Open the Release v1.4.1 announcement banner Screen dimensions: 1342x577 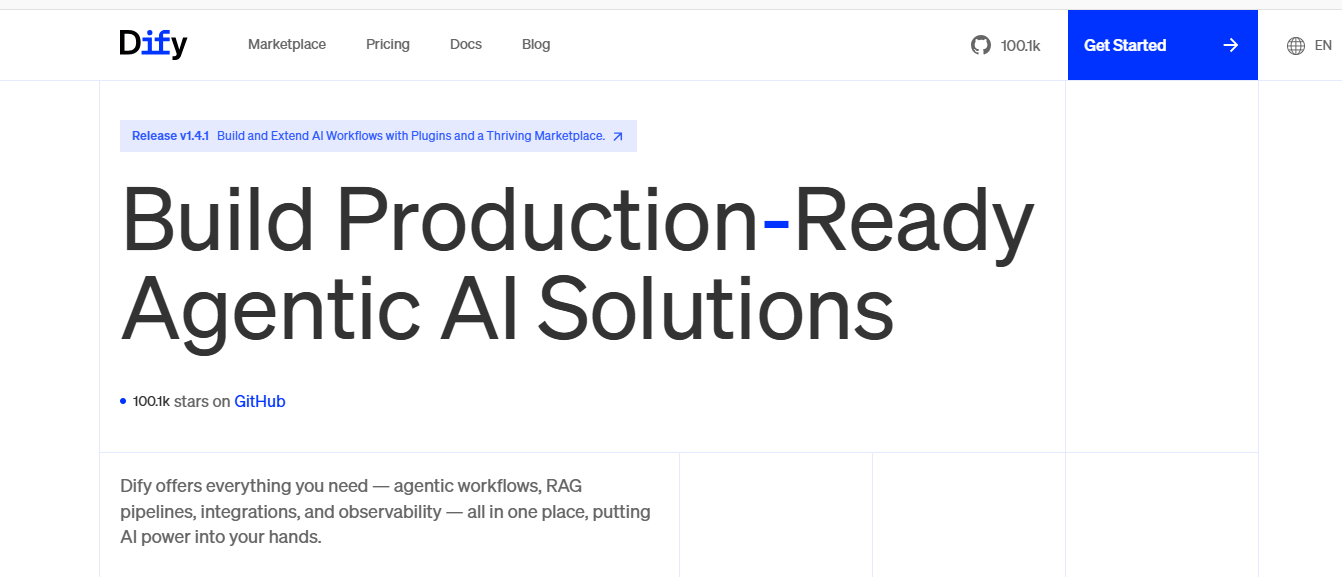pyautogui.click(x=378, y=136)
